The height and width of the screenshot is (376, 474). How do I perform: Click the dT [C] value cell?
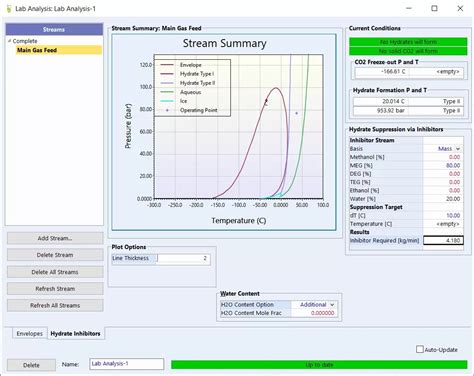443,215
